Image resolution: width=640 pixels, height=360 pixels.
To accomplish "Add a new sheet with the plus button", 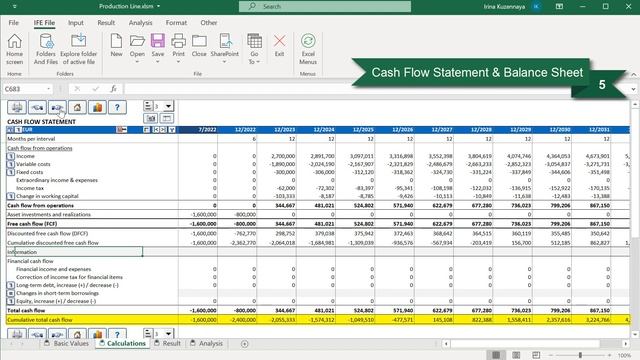I will click(x=244, y=344).
